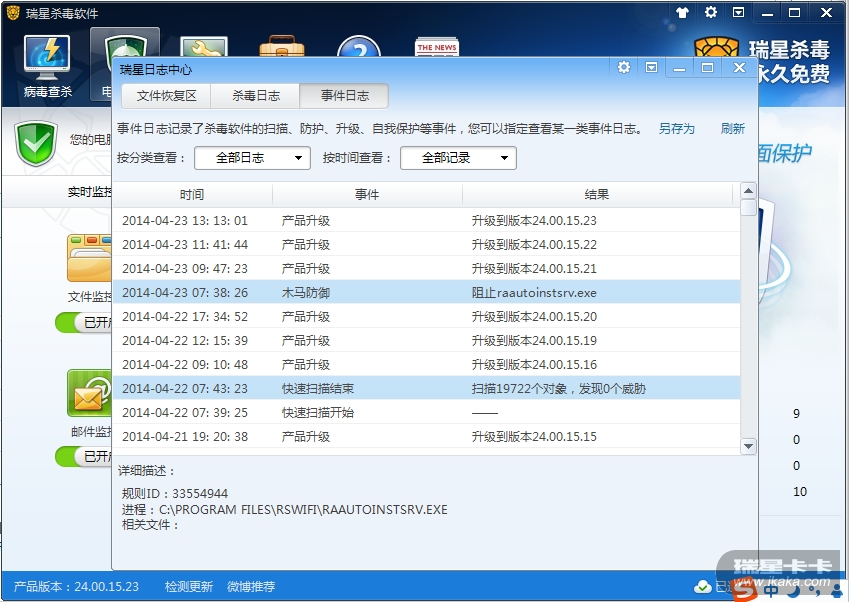Open the main window dropdown menu icon
Viewport: 849px width, 602px height.
739,12
